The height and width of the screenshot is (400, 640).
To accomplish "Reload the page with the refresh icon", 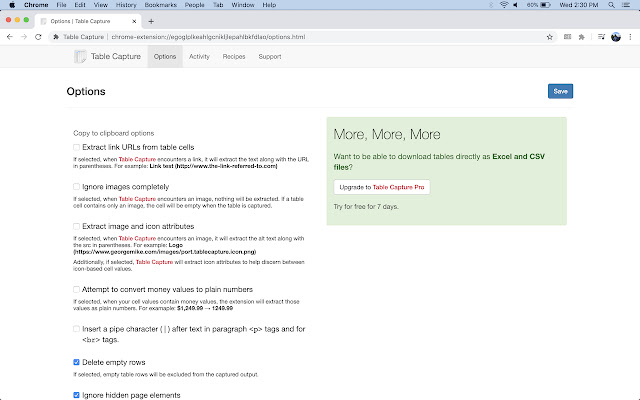I will [x=42, y=37].
